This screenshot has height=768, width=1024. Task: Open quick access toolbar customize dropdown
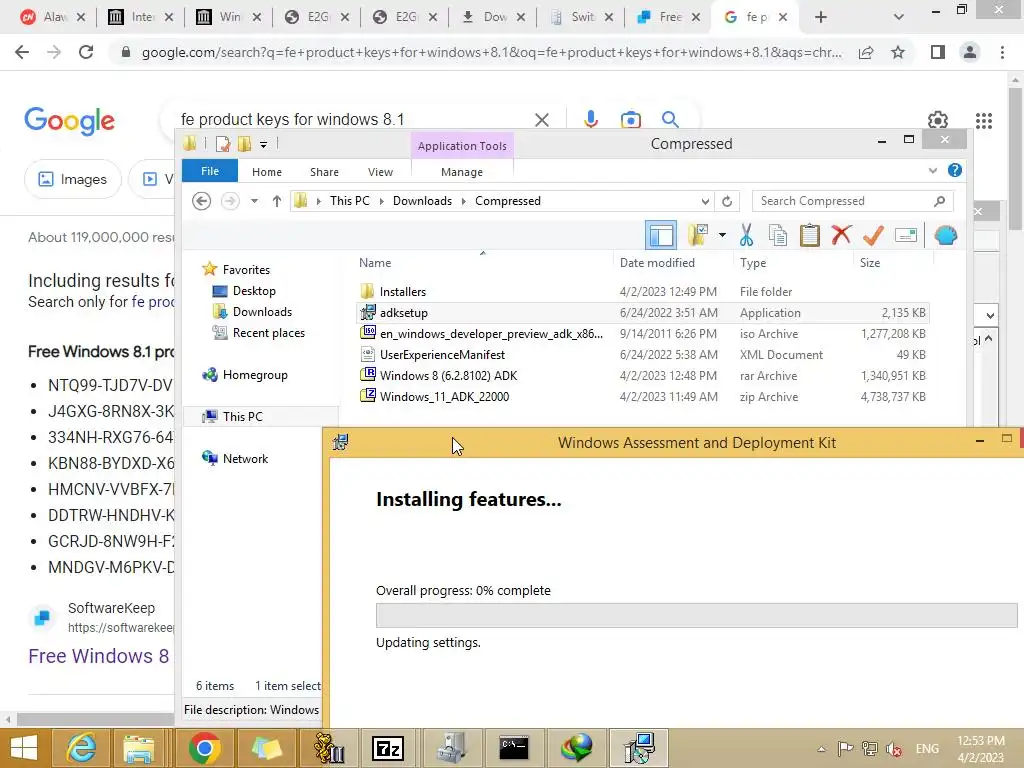(x=263, y=144)
